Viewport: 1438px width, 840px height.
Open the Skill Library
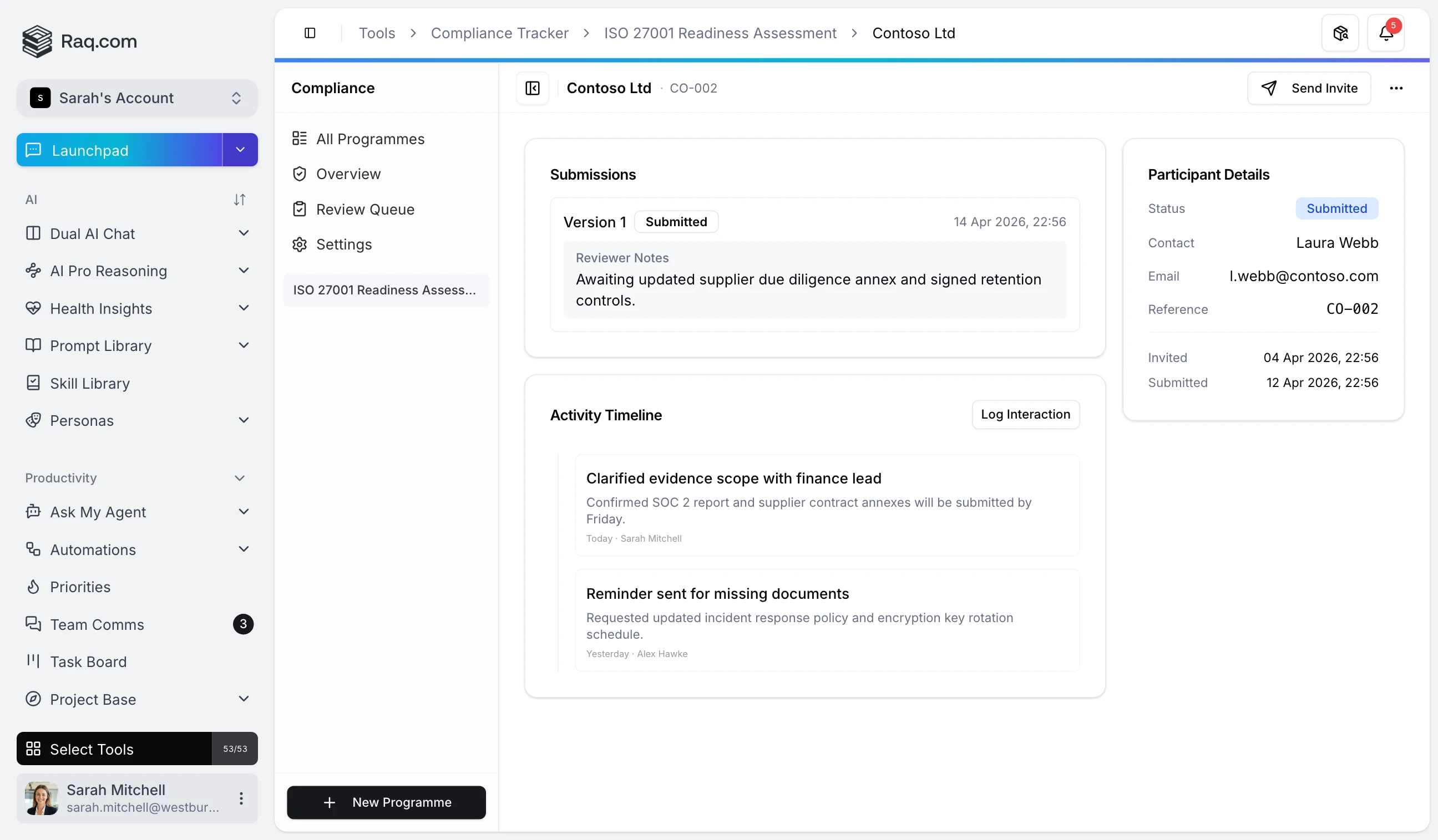tap(90, 383)
